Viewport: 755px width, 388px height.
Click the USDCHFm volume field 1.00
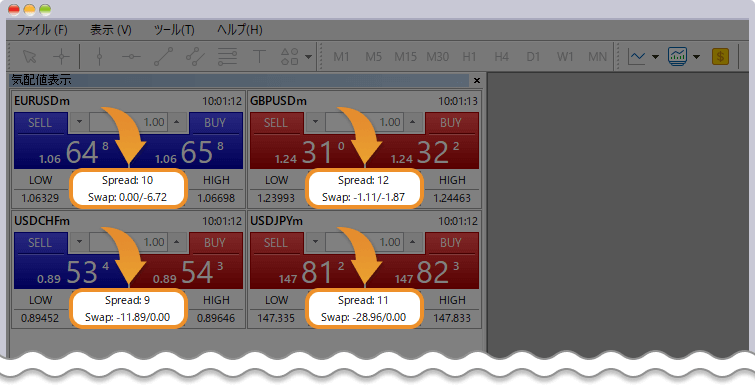tap(129, 242)
